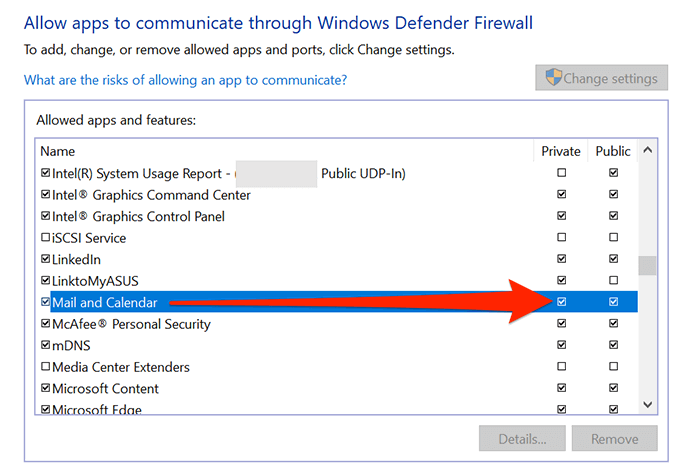Toggle Public checkbox for LinktoMyASUS

613,281
